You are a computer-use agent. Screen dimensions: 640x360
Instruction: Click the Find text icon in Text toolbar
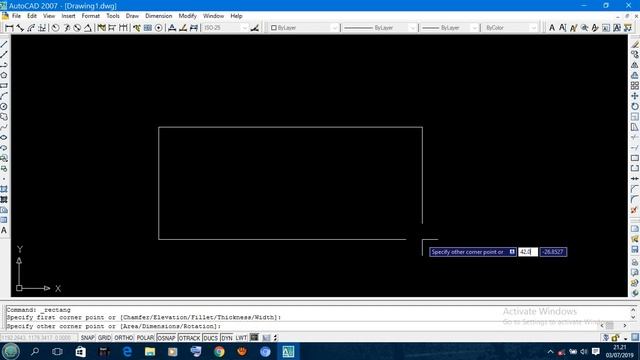584,28
